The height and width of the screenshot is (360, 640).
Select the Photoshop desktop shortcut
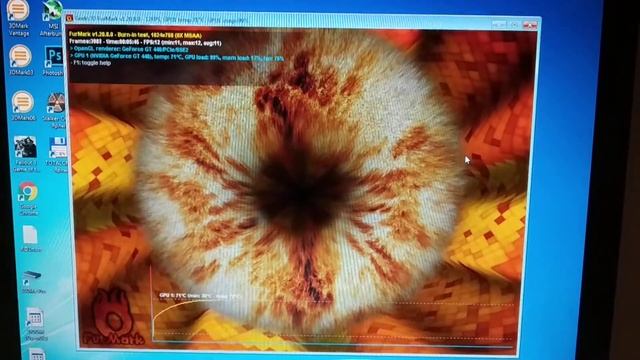[x=54, y=61]
